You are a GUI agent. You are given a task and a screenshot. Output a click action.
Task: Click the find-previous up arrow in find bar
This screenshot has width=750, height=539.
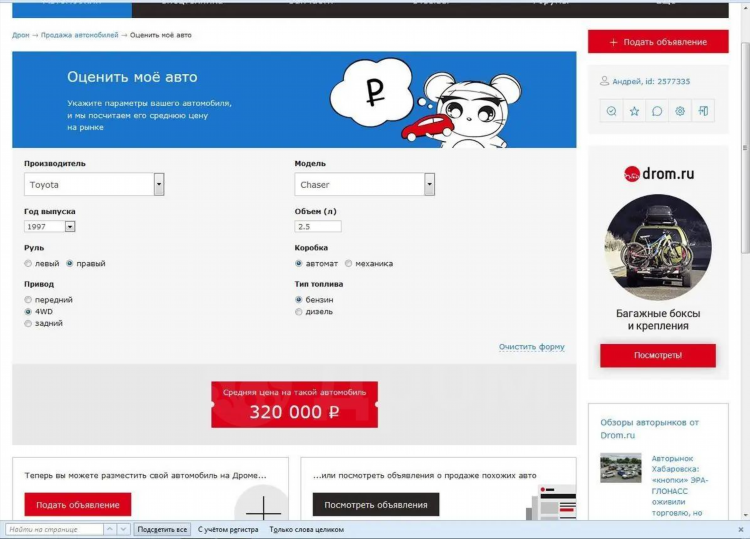tap(110, 529)
